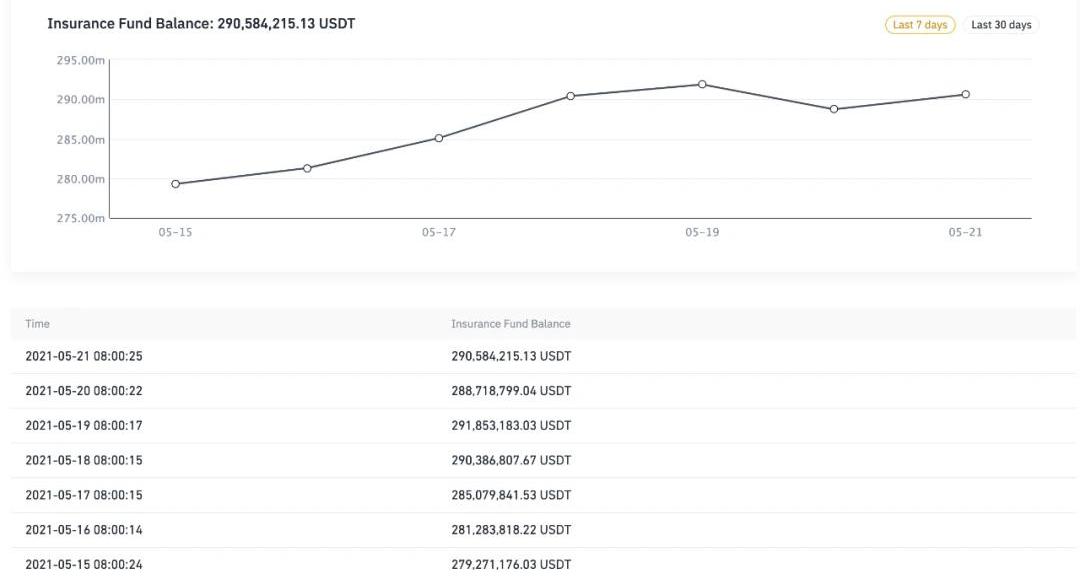Click the 285,079,841.53 USDT balance value
The width and height of the screenshot is (1080, 576).
[510, 495]
